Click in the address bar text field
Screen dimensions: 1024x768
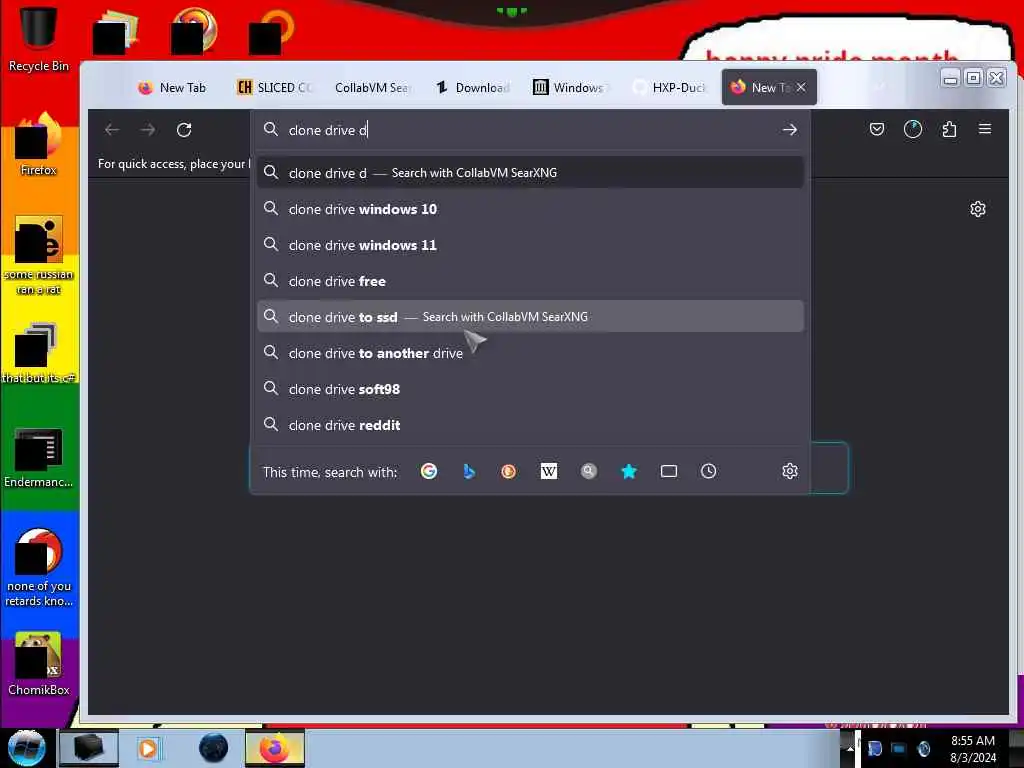pyautogui.click(x=529, y=130)
